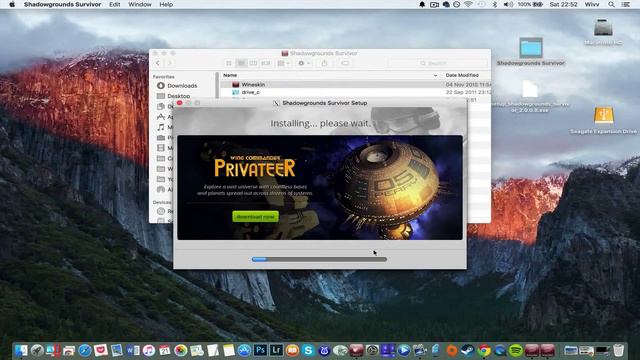Viewport: 640px width, 360px height.
Task: Click the Name column header
Action: [x=230, y=75]
